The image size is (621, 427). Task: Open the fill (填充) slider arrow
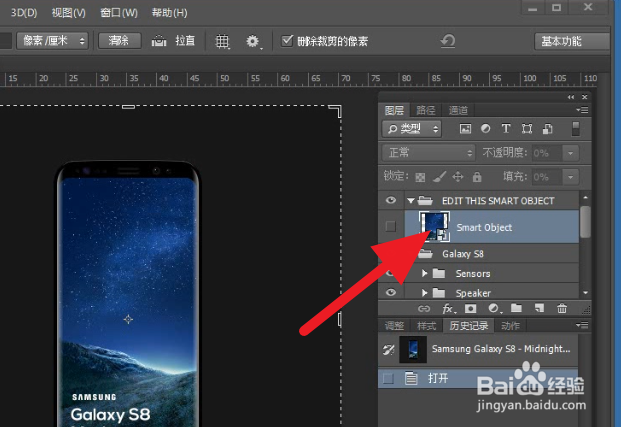click(x=571, y=177)
